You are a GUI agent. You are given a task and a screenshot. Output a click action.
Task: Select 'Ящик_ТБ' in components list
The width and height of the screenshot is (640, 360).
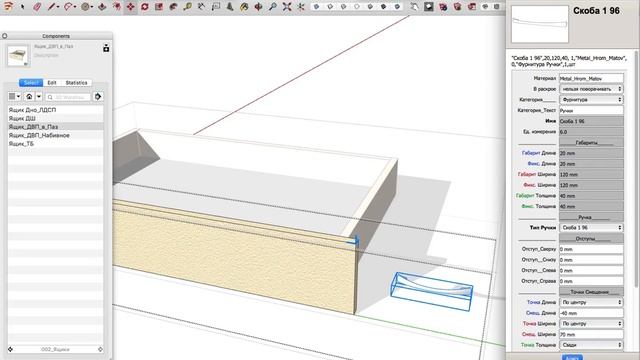[56, 144]
